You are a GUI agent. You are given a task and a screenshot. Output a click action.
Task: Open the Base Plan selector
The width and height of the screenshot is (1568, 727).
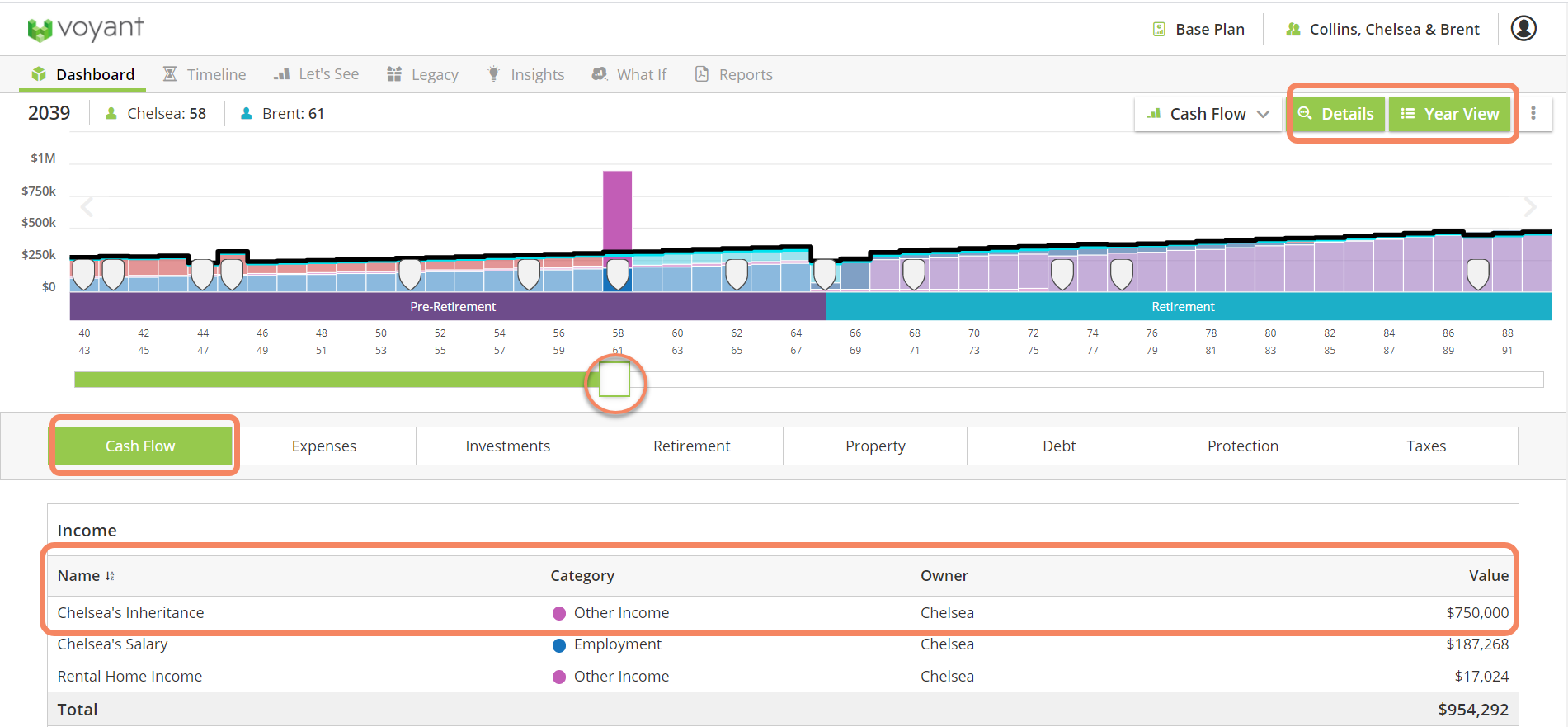1209,30
